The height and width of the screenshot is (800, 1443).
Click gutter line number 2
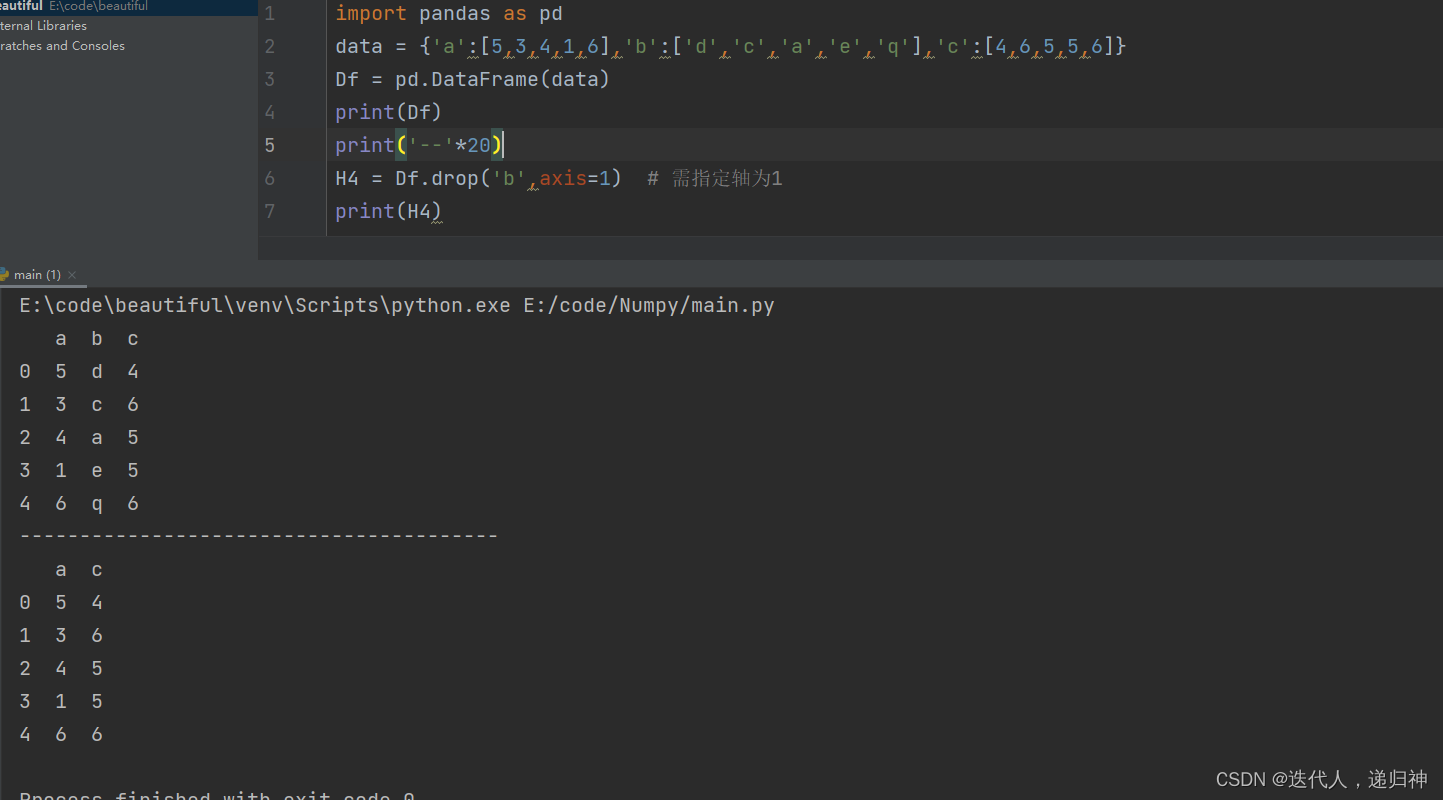pos(270,47)
